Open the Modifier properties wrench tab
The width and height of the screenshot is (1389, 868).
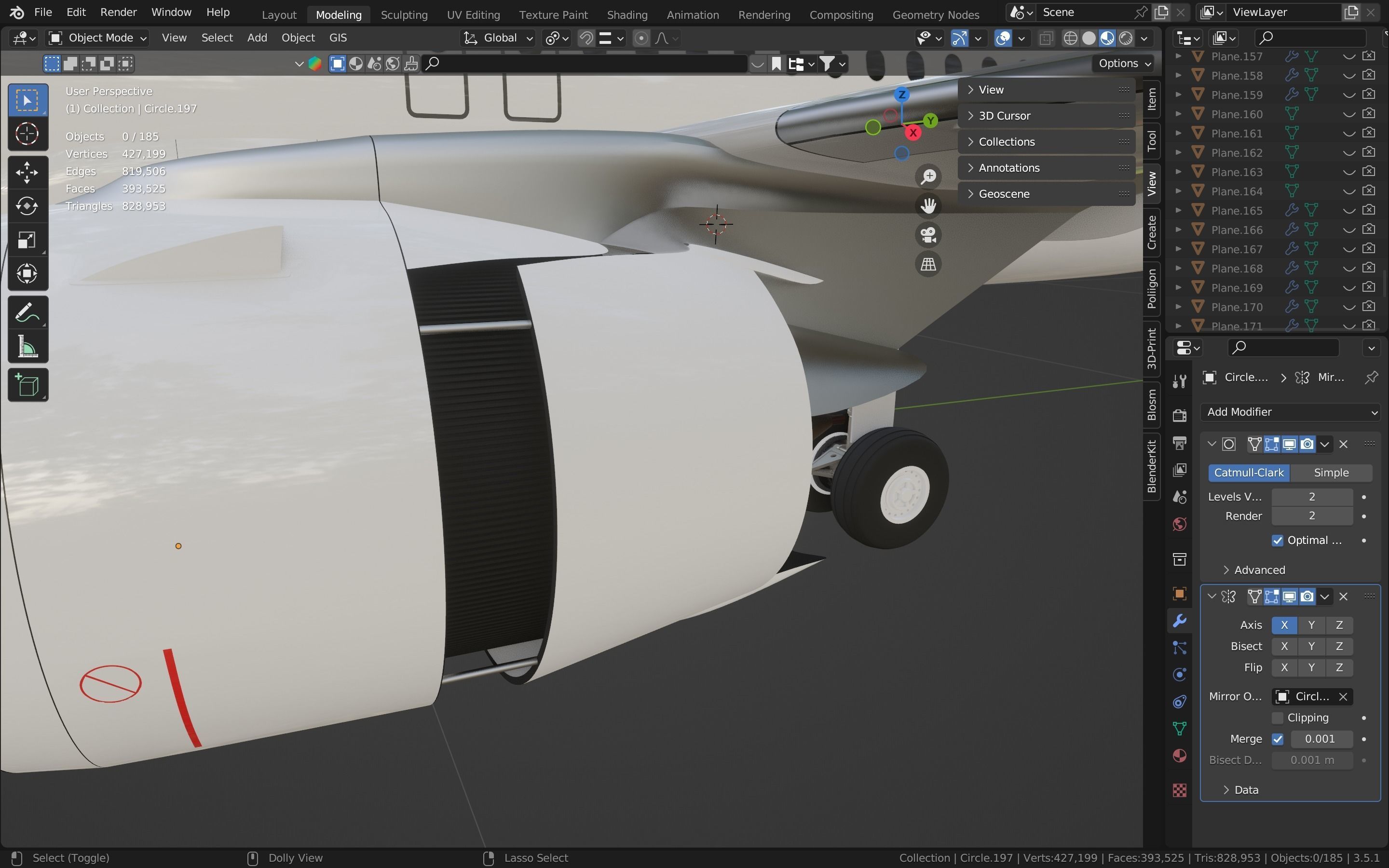1180,621
